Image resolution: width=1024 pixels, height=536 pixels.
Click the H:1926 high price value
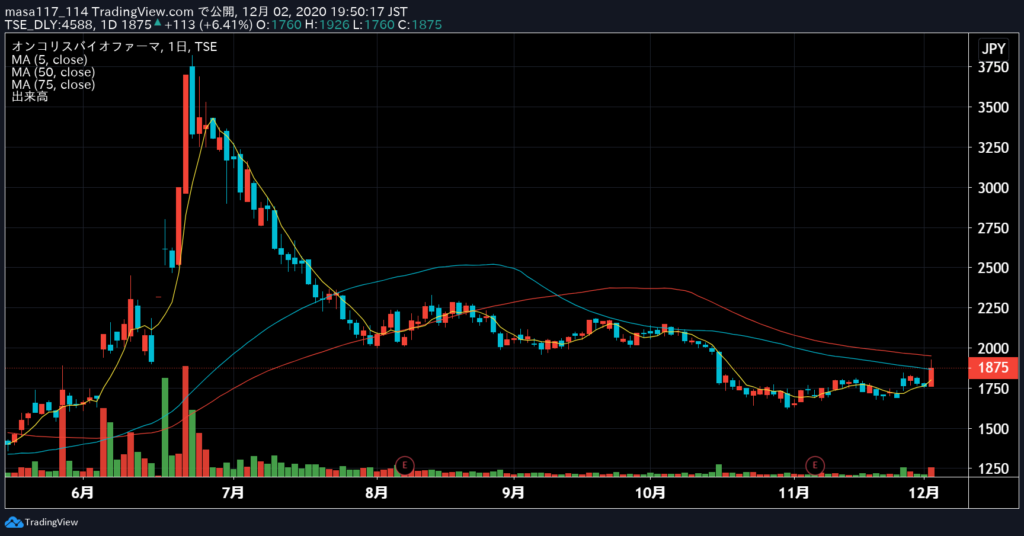pos(327,25)
